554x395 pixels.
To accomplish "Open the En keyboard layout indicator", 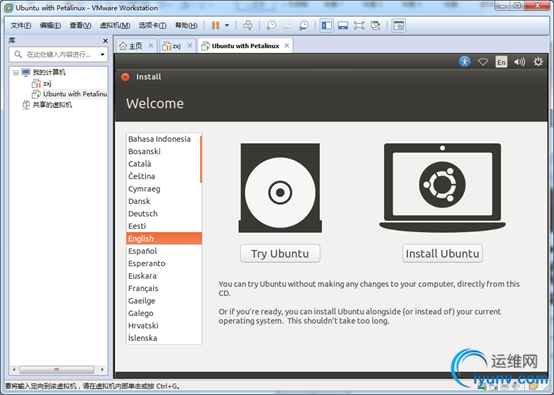I will click(501, 62).
